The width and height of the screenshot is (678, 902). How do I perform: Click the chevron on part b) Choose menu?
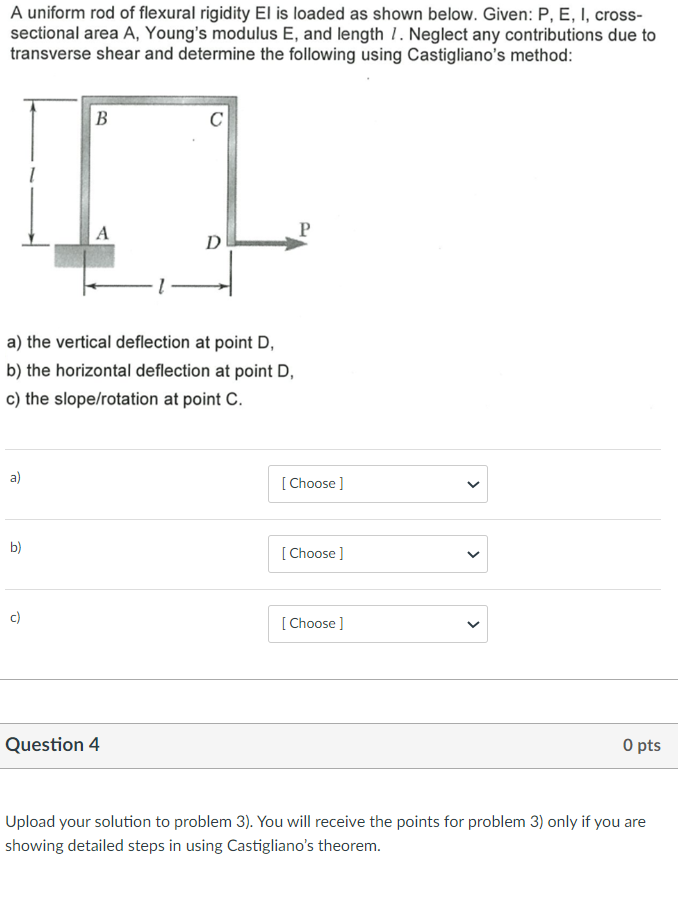(471, 554)
